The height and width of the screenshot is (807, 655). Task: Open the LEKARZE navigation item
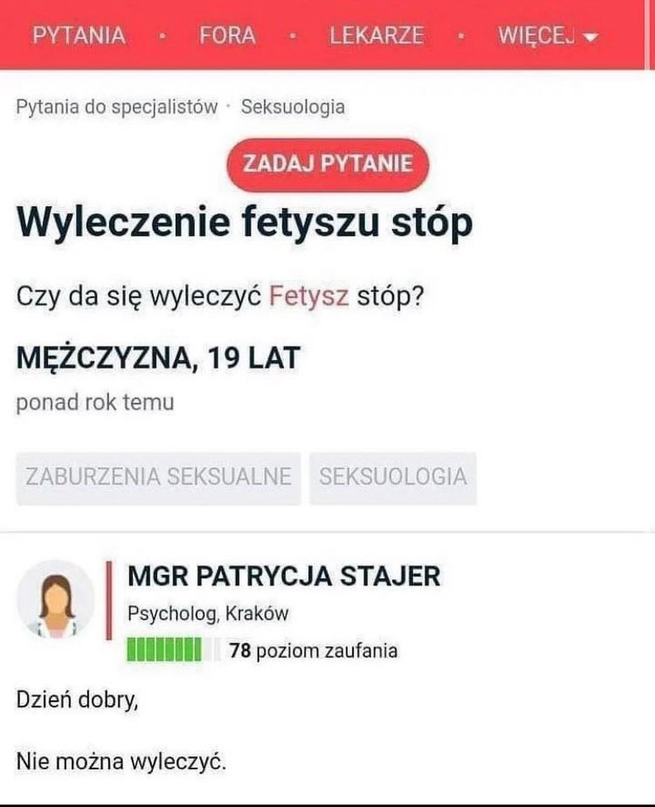(377, 36)
